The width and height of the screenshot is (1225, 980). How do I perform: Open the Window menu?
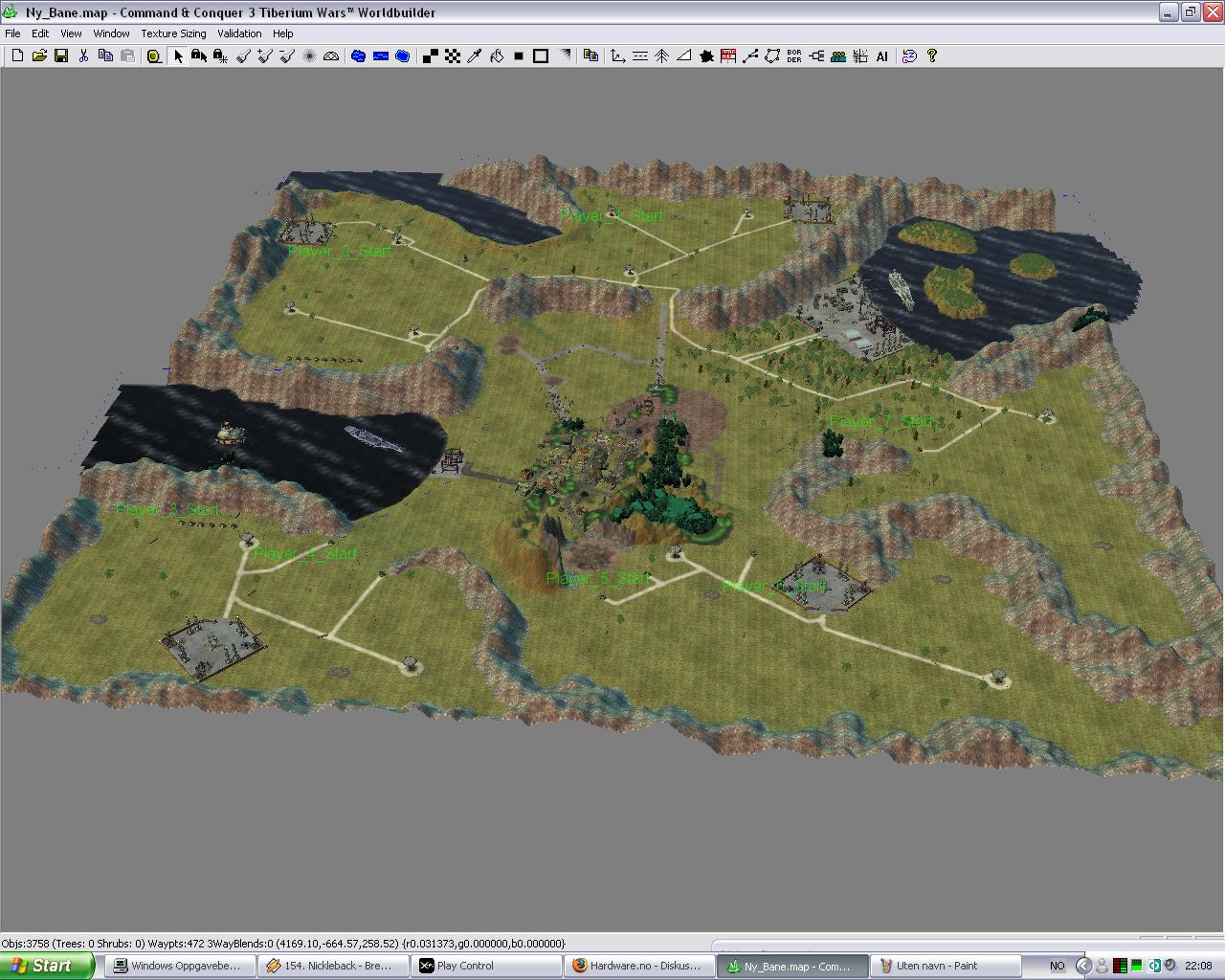[x=111, y=33]
